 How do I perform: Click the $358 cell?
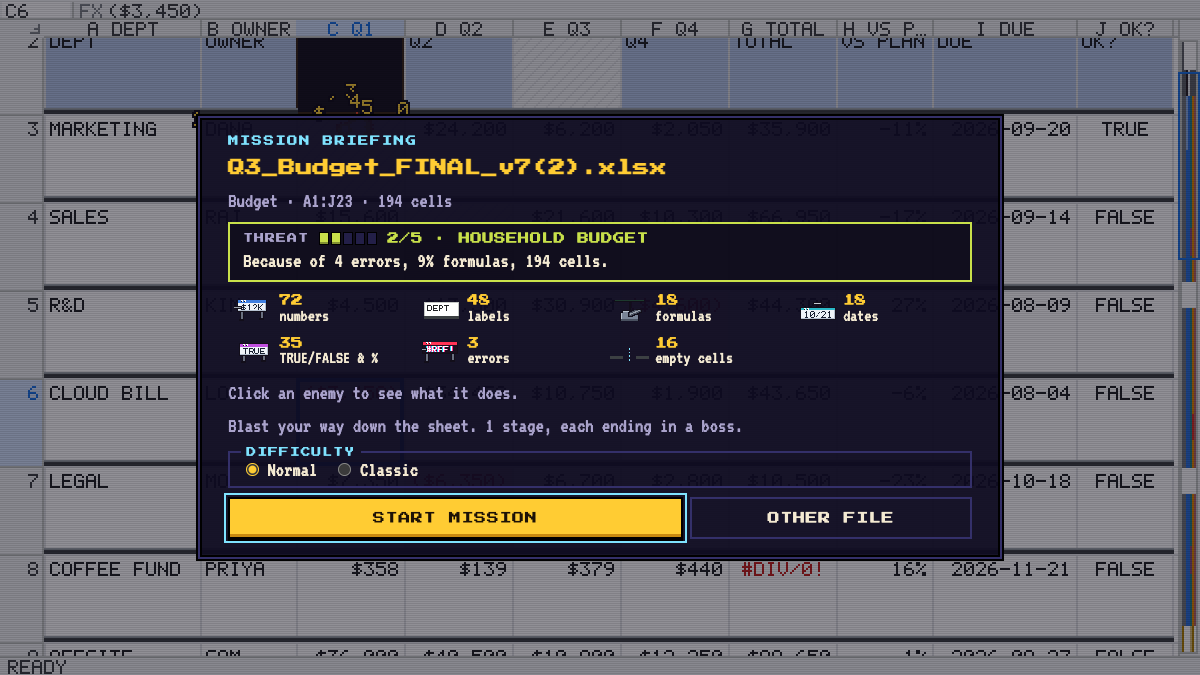[350, 598]
